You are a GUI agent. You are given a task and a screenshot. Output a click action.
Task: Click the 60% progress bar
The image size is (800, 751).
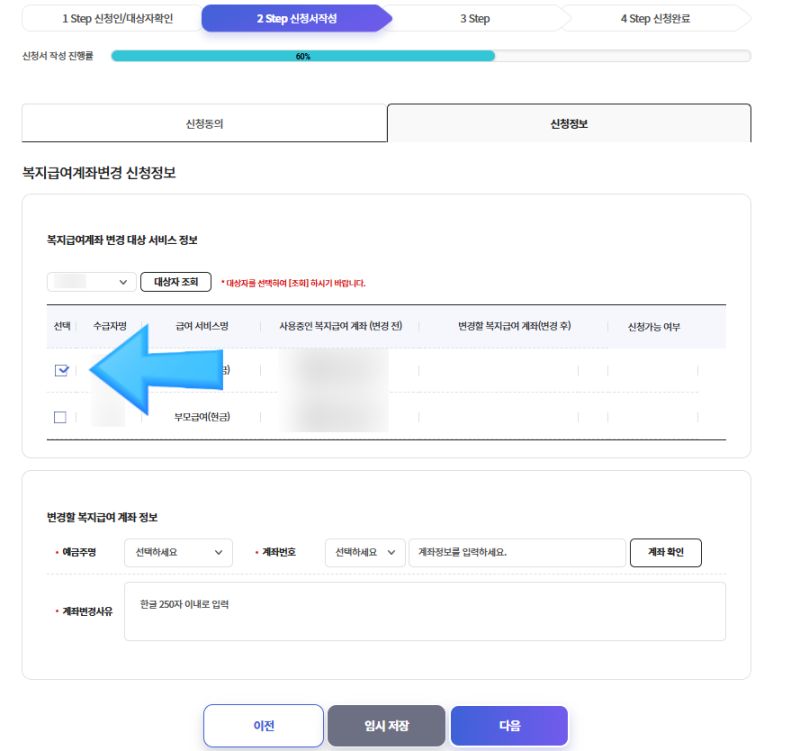431,56
